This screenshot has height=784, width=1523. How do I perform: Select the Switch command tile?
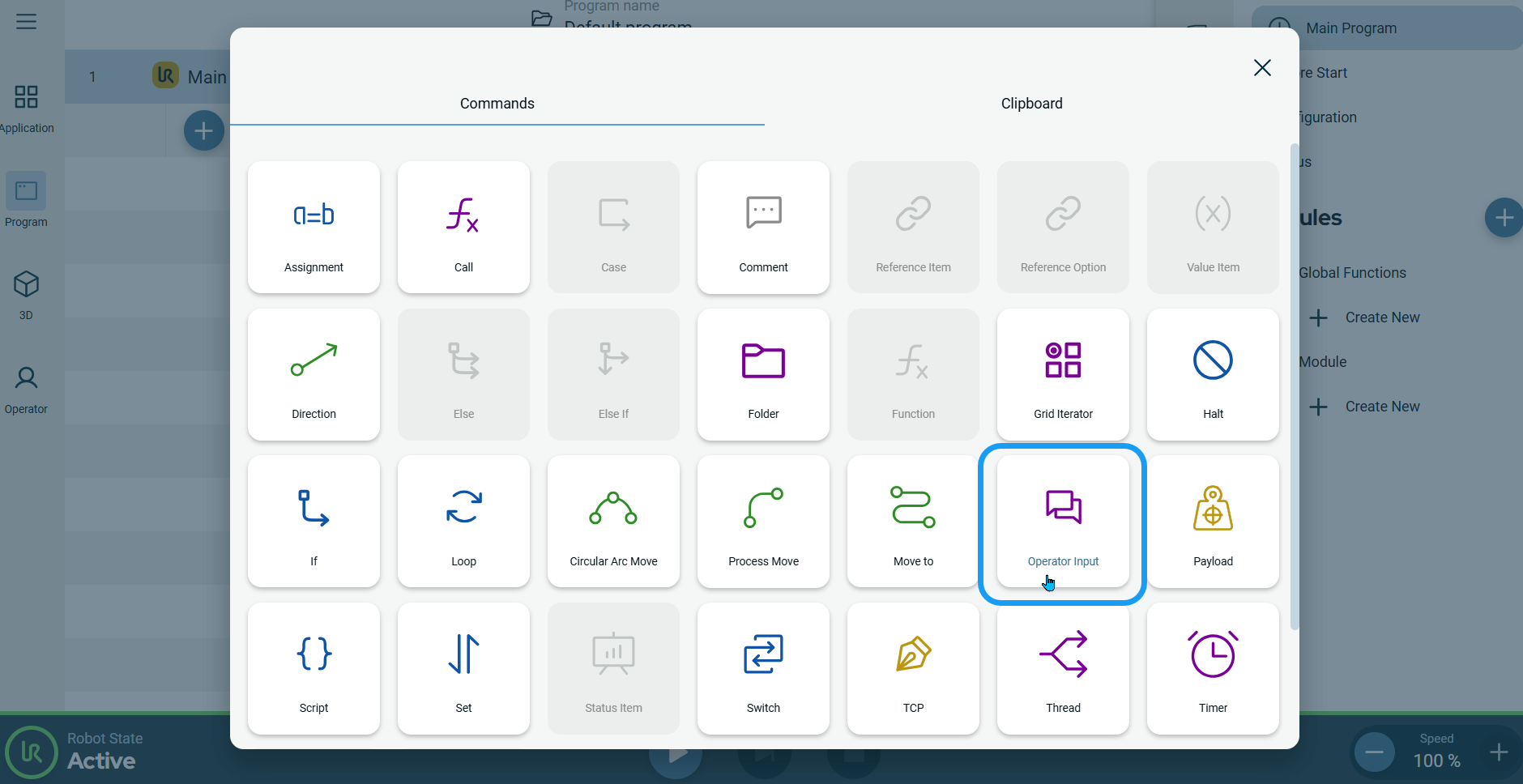point(763,668)
